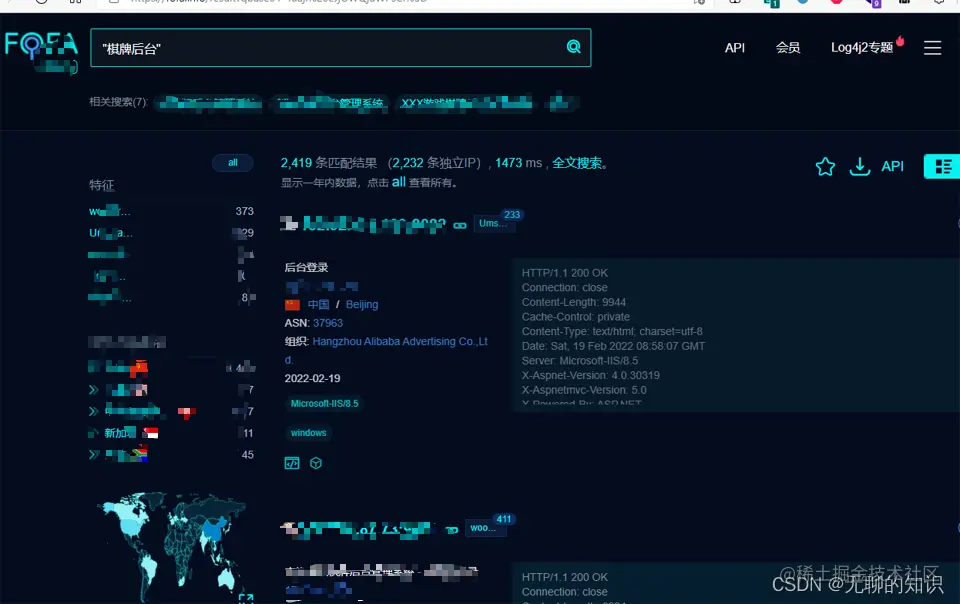Click the 中国 country link

318,304
